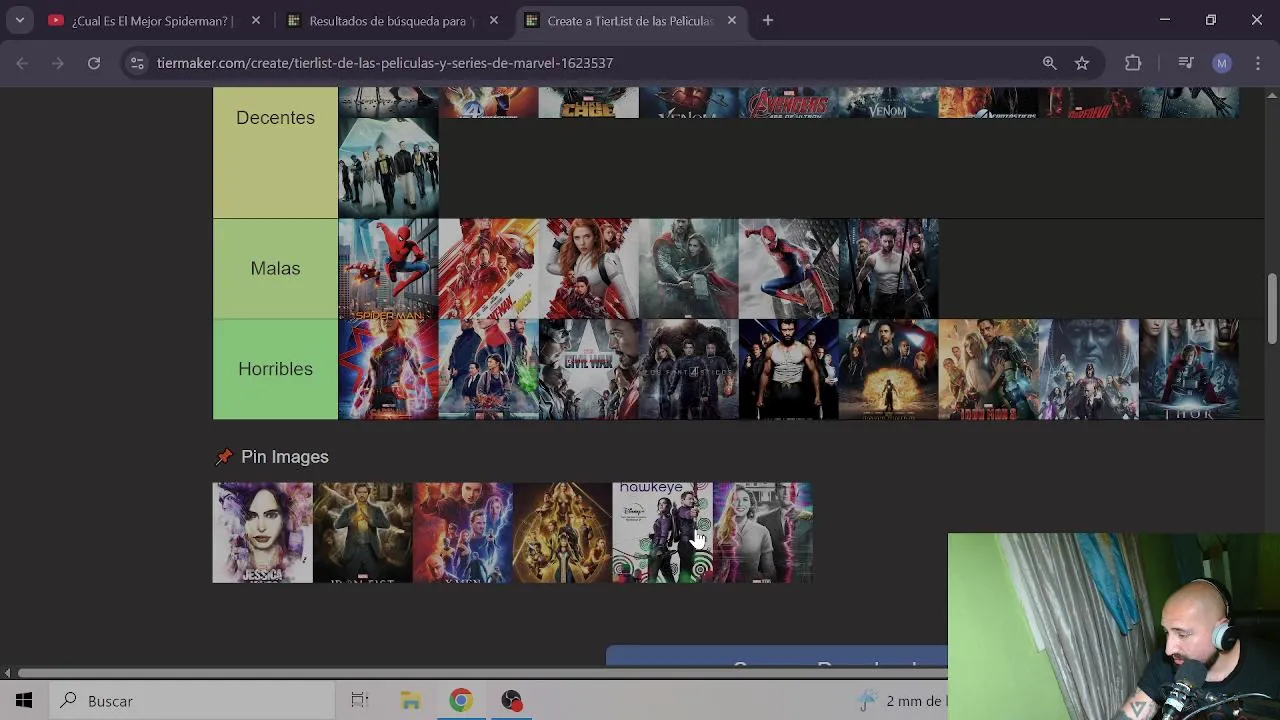This screenshot has height=720, width=1280.
Task: Open Task View in the taskbar
Action: tap(360, 701)
